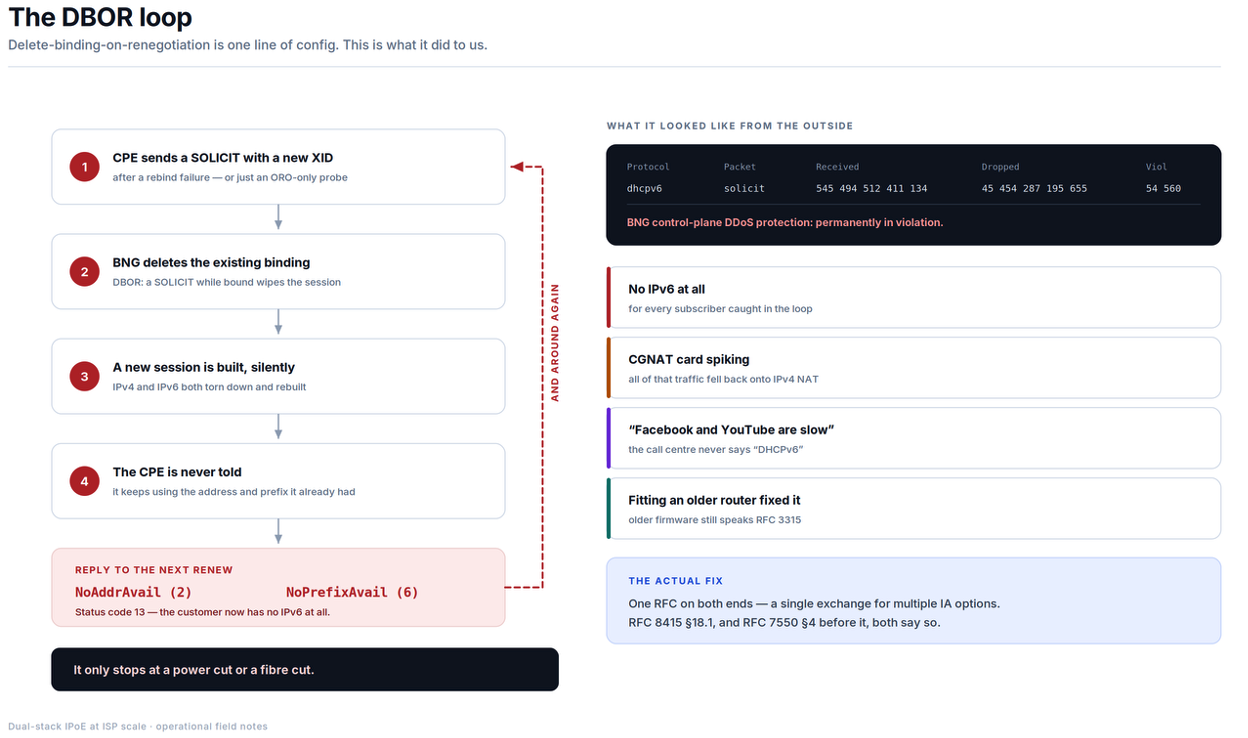The height and width of the screenshot is (738, 1248).
Task: Select the "solicit" packet cell
Action: coord(745,189)
